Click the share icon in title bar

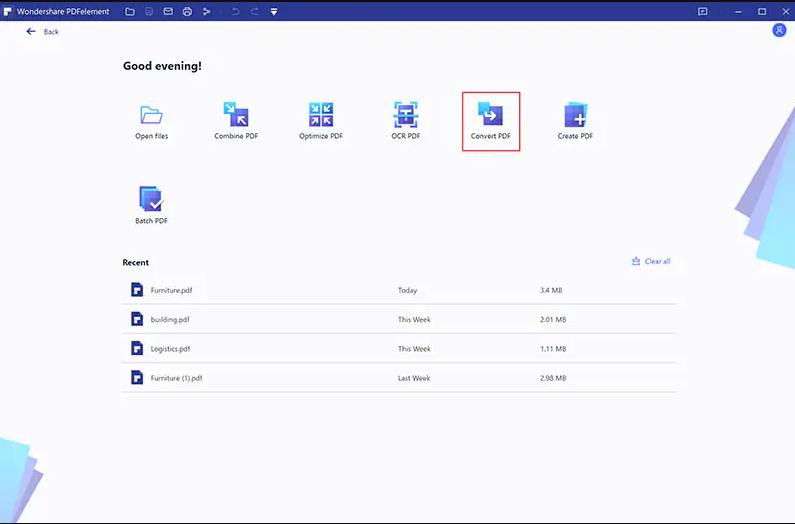tap(206, 11)
